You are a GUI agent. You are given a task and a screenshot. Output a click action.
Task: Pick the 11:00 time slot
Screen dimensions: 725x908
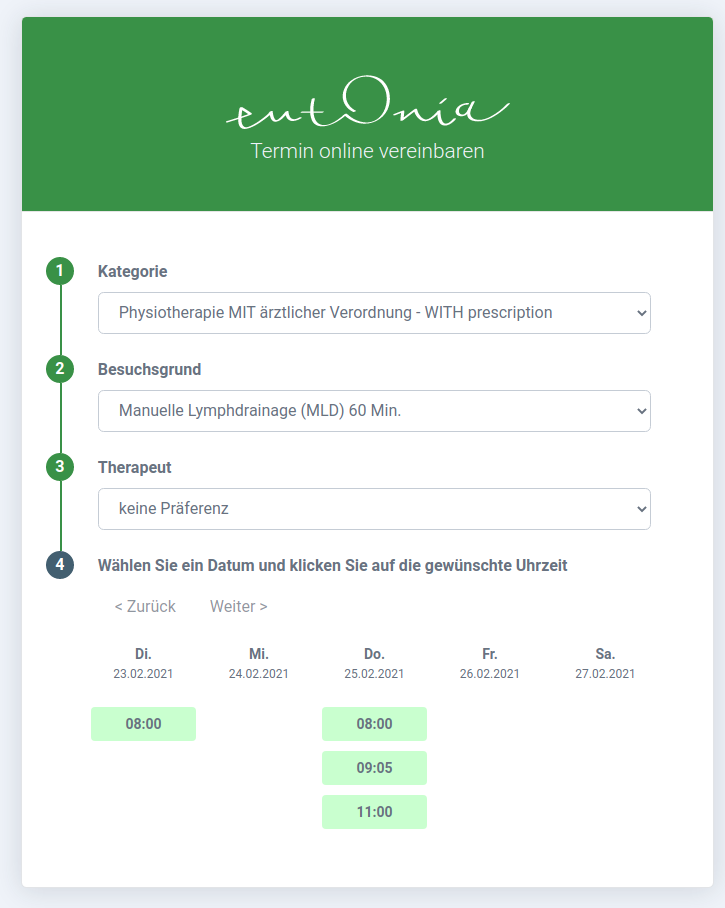tap(374, 812)
